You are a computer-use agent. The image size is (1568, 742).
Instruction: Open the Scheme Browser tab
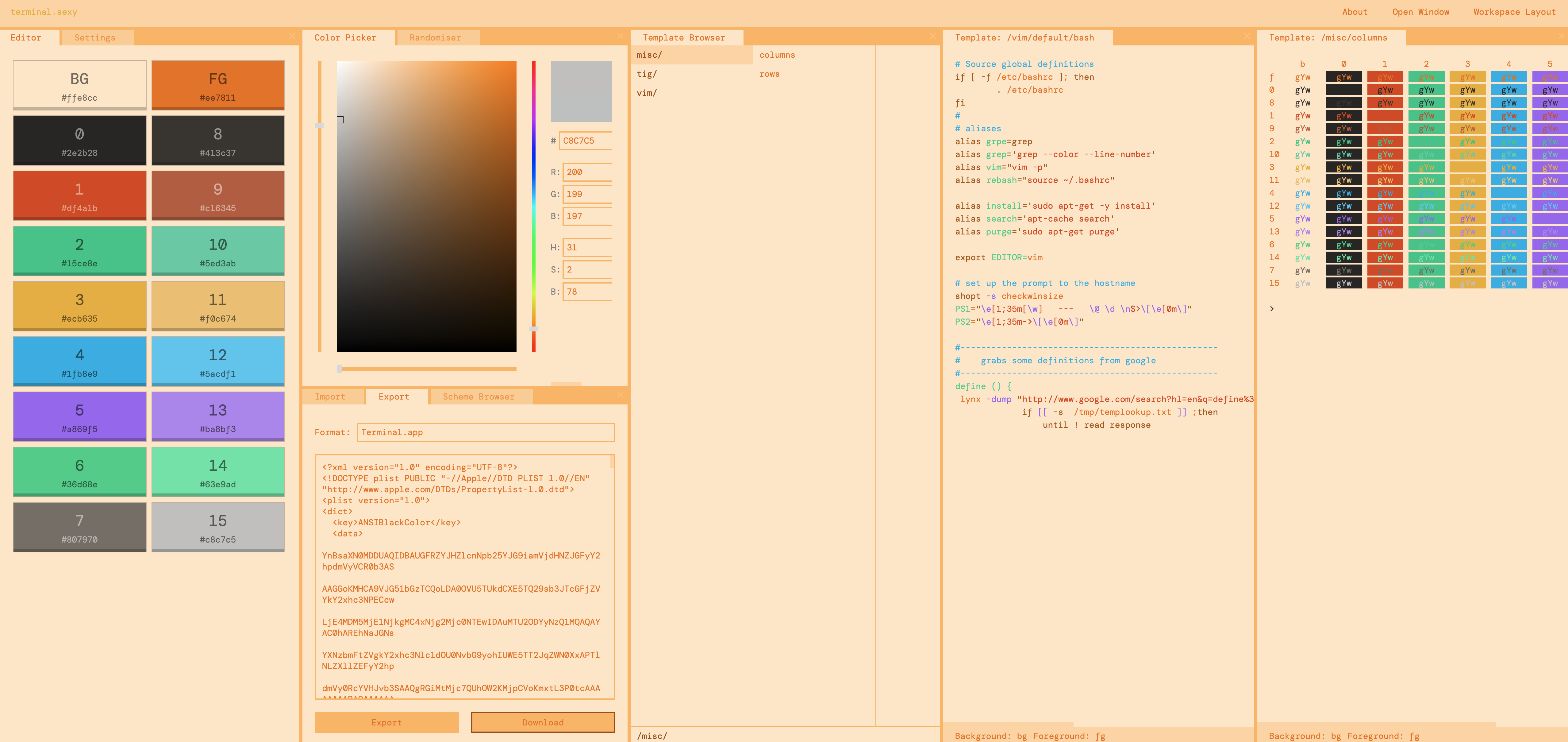pos(478,396)
